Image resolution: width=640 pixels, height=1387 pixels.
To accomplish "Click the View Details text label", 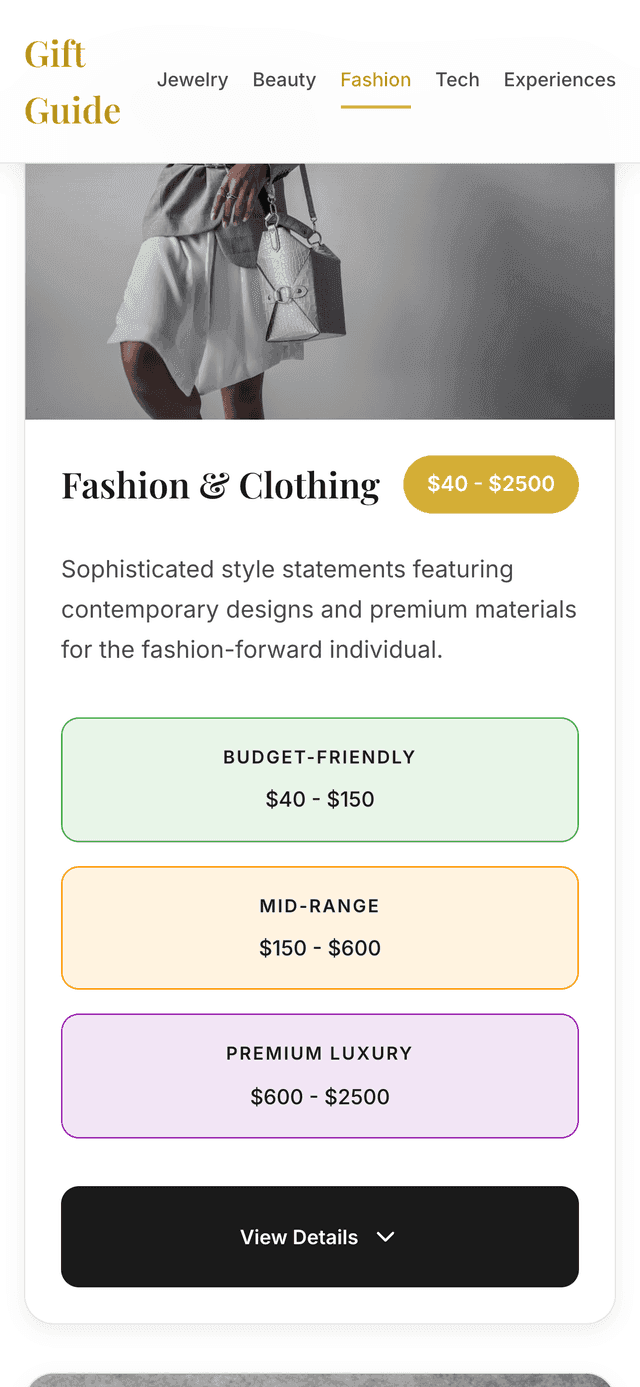I will 298,1237.
